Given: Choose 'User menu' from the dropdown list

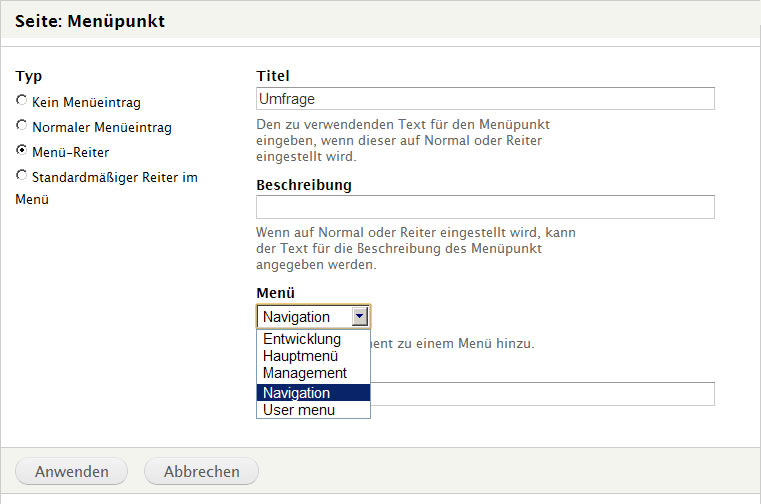Looking at the screenshot, I should click(300, 410).
